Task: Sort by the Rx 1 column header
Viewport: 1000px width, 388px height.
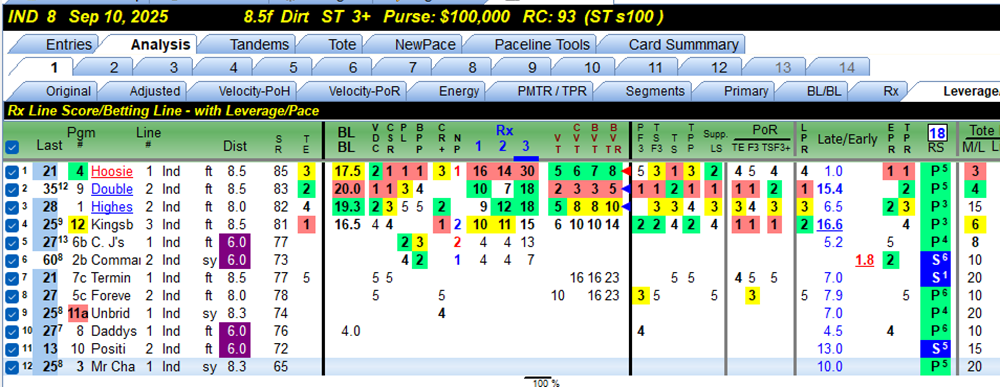Action: tap(478, 147)
